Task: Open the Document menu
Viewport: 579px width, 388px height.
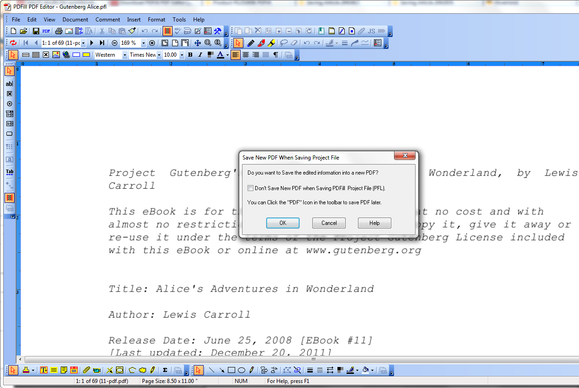Action: tap(75, 20)
